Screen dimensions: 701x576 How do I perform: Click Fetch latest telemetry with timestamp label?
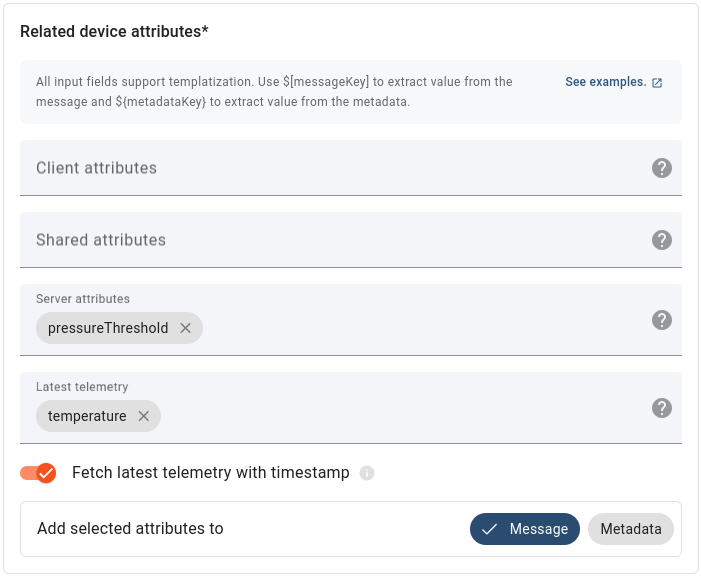click(211, 473)
